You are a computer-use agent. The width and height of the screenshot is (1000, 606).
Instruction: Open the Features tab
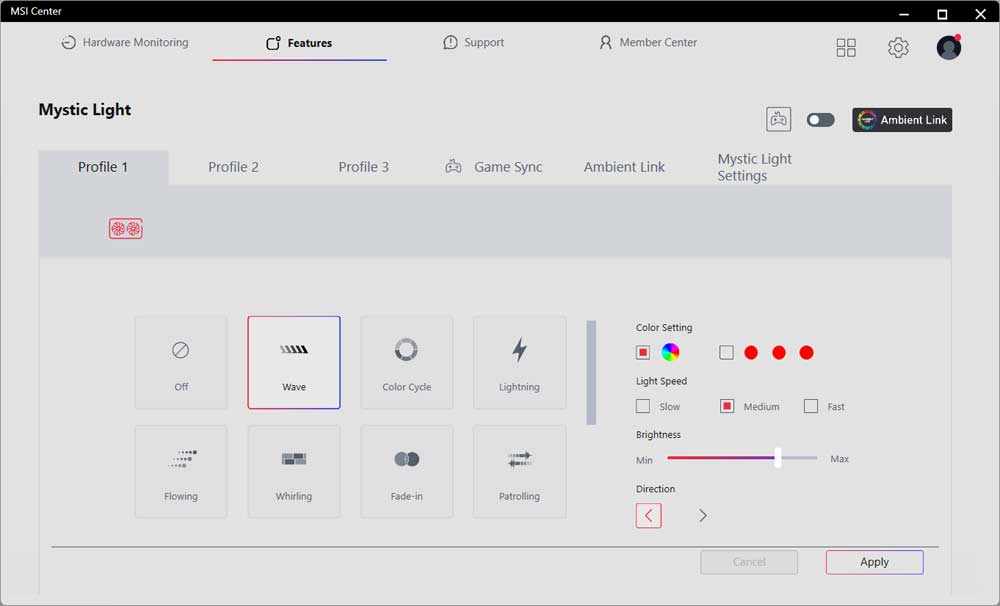[x=299, y=43]
